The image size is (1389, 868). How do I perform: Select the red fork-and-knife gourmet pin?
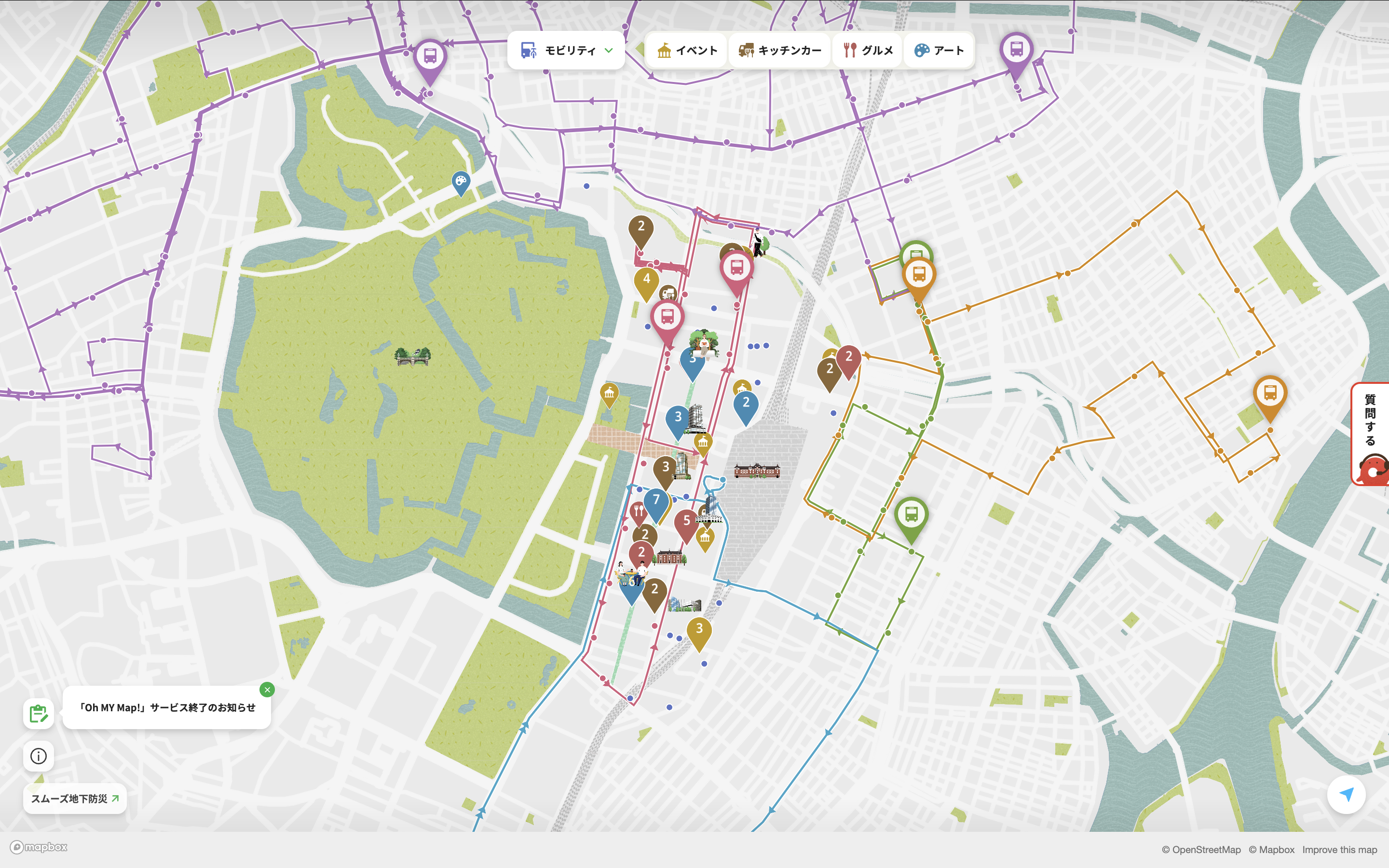point(638,514)
